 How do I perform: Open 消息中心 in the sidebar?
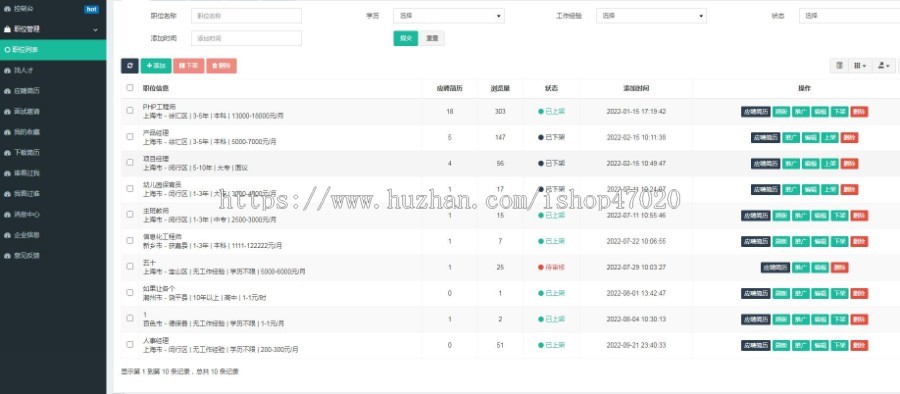pos(53,214)
